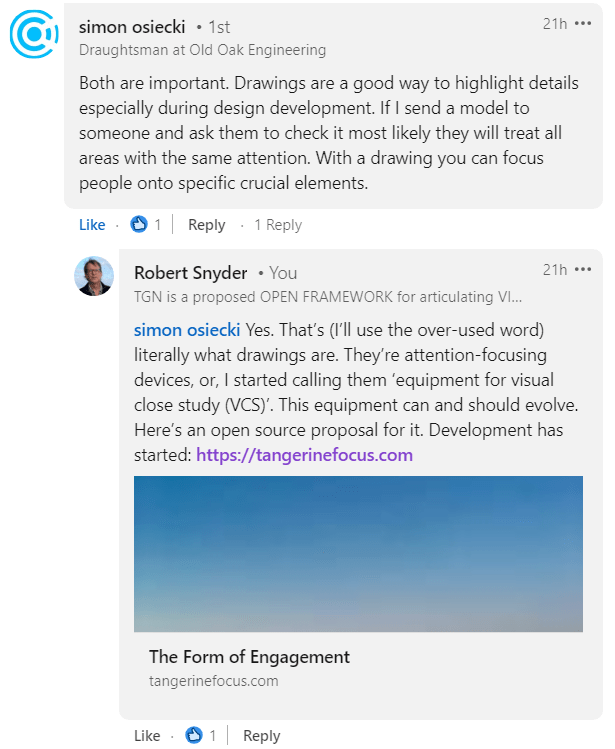Viewport: 615px width, 749px height.
Task: Click the 21h timestamp on Robert's reply
Action: [x=555, y=270]
